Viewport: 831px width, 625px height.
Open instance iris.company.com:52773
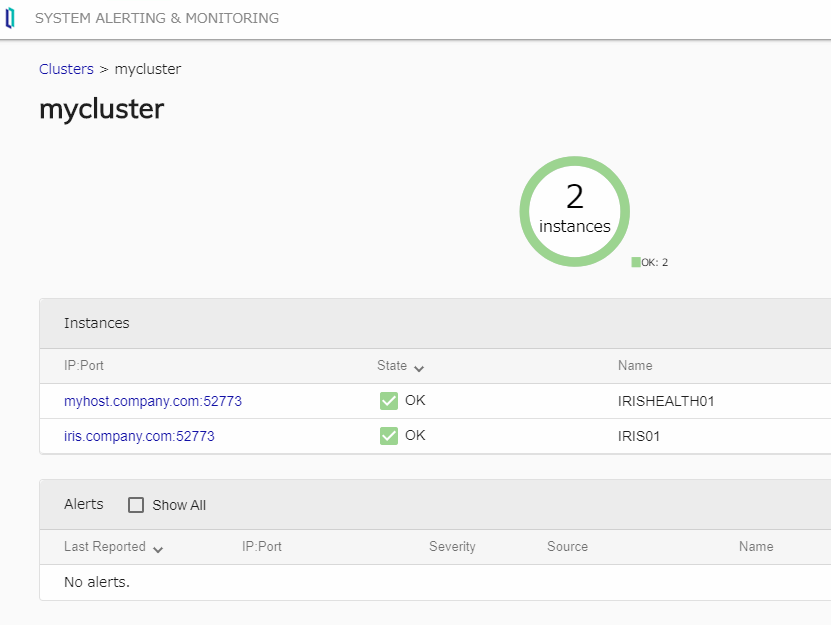139,436
